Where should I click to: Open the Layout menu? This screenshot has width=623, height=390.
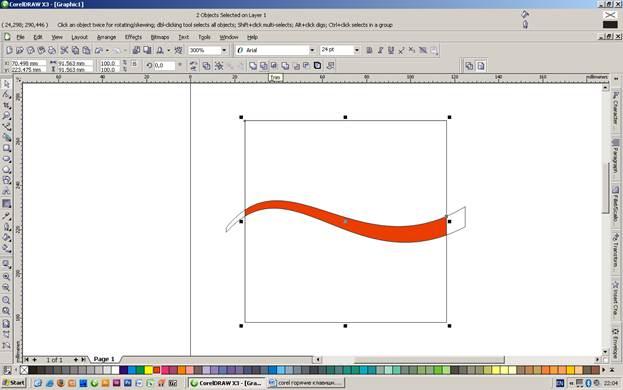(x=79, y=37)
